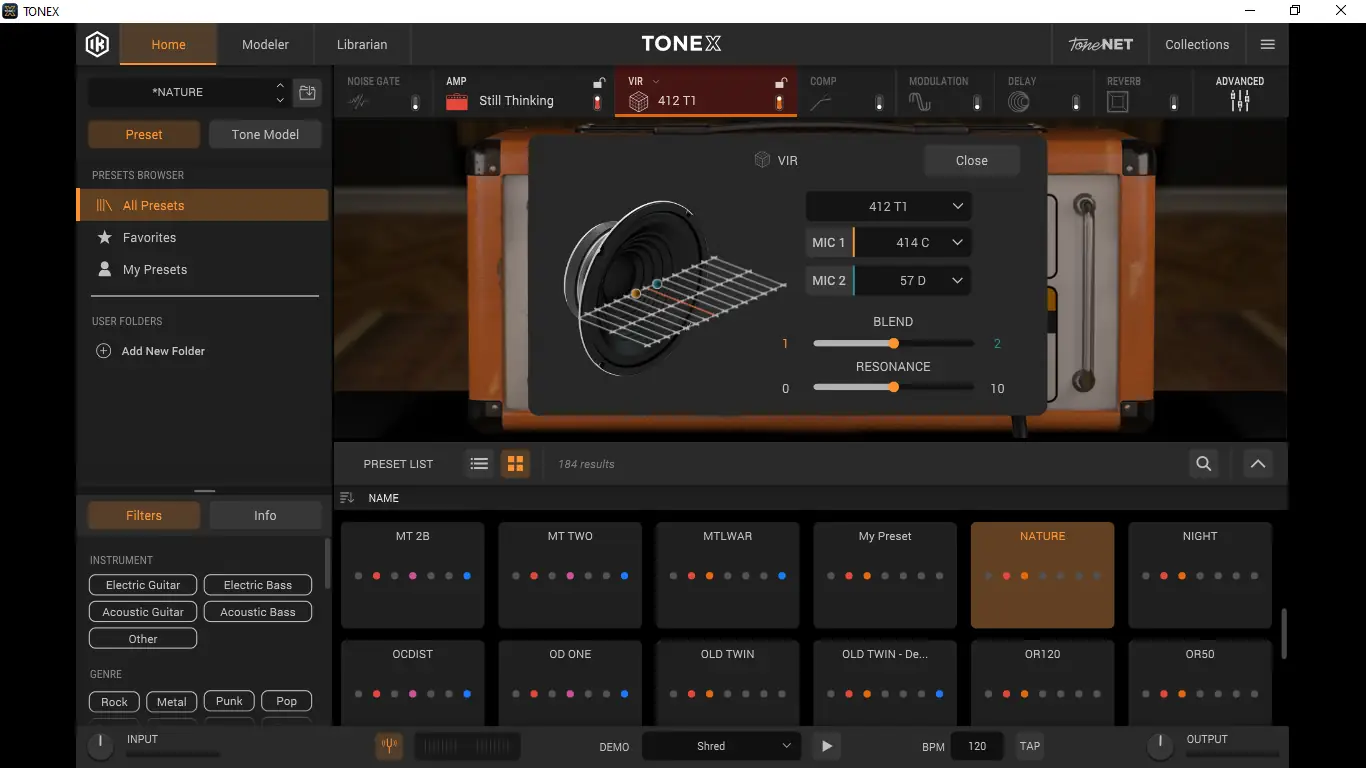This screenshot has height=768, width=1366.
Task: Open the Shred demo dropdown
Action: click(x=720, y=746)
